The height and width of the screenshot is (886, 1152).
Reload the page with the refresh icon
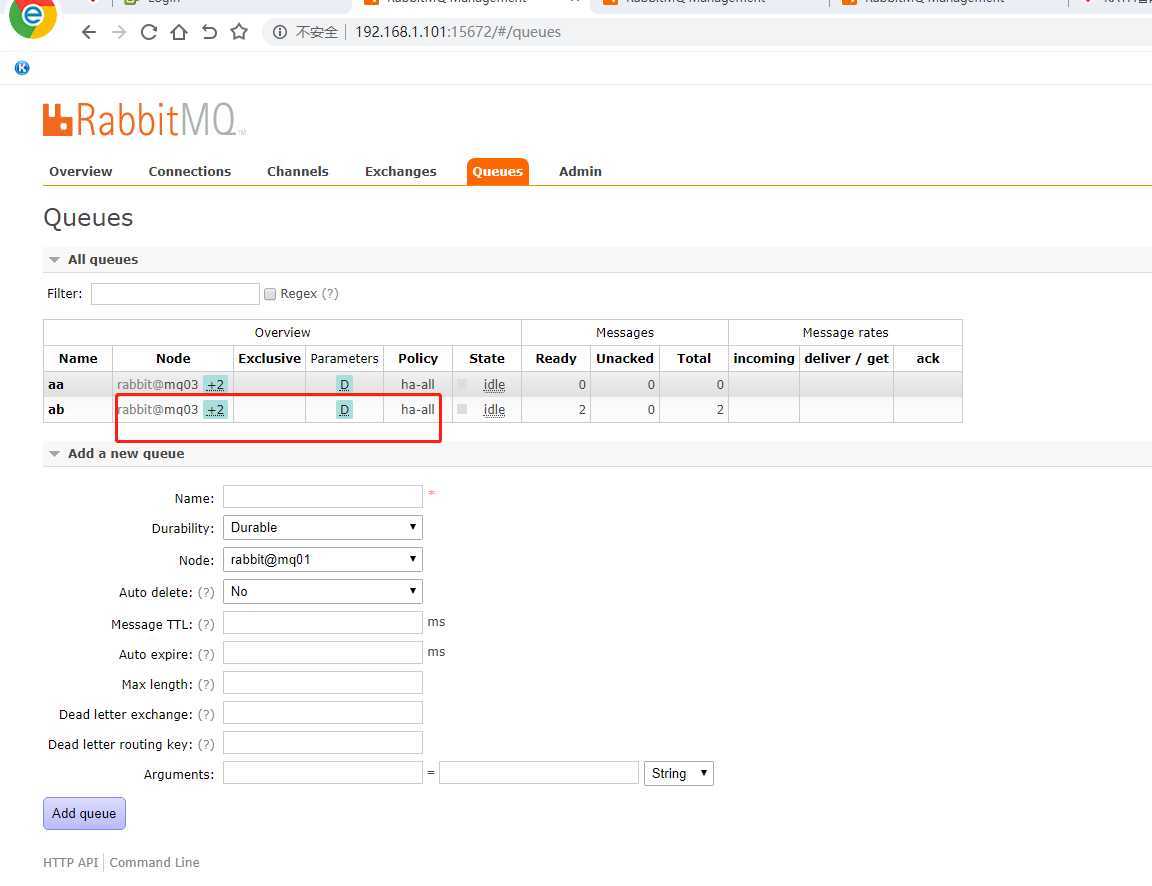(x=148, y=32)
